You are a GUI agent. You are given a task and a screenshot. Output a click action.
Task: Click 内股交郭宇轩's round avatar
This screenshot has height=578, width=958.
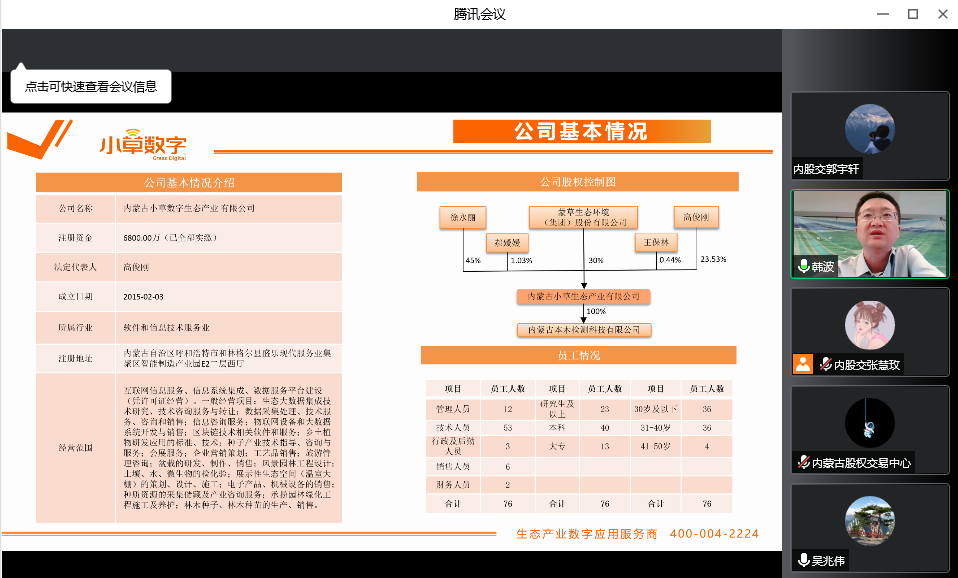869,129
